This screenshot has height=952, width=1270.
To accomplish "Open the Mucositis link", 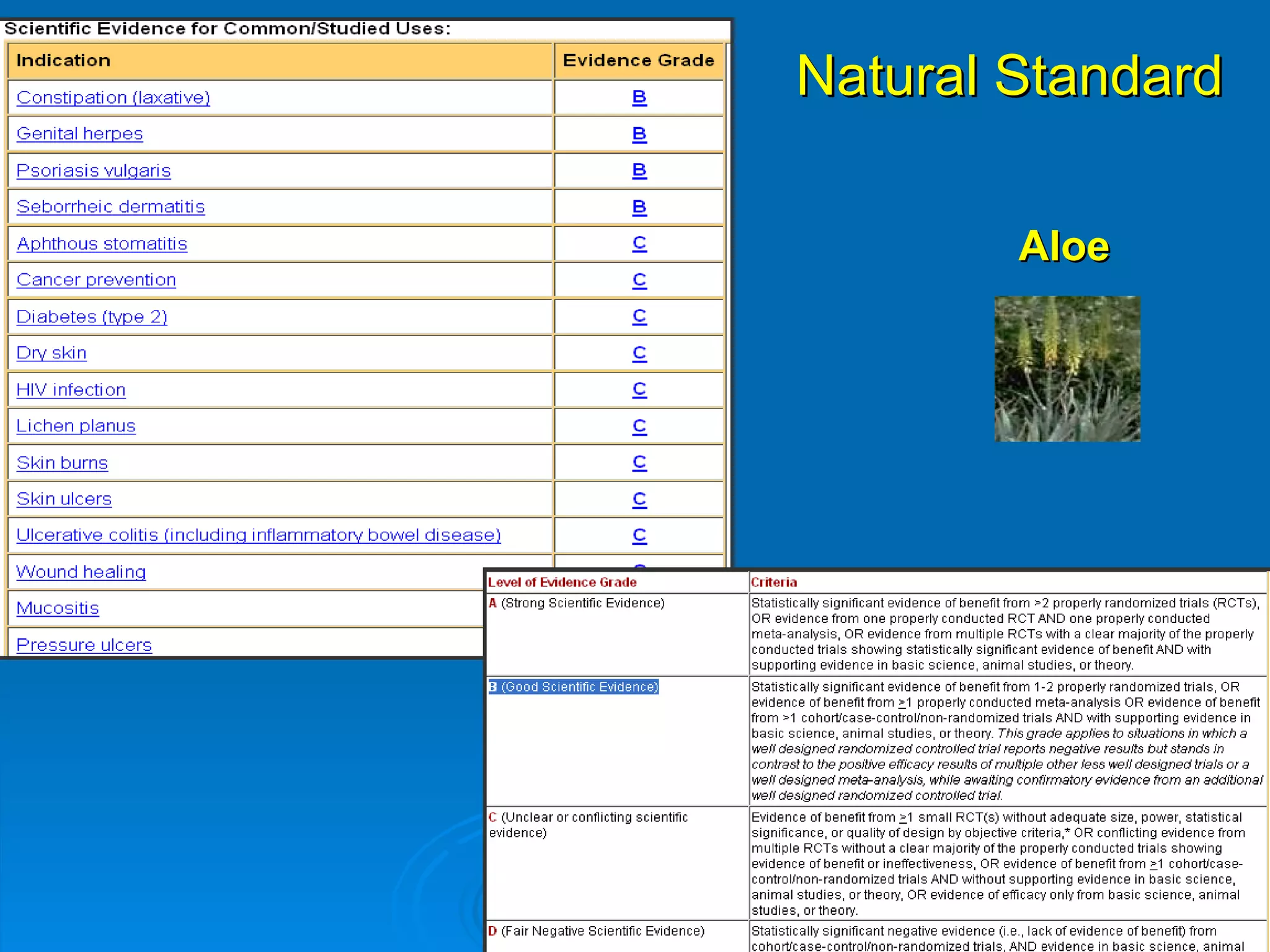I will click(x=58, y=609).
